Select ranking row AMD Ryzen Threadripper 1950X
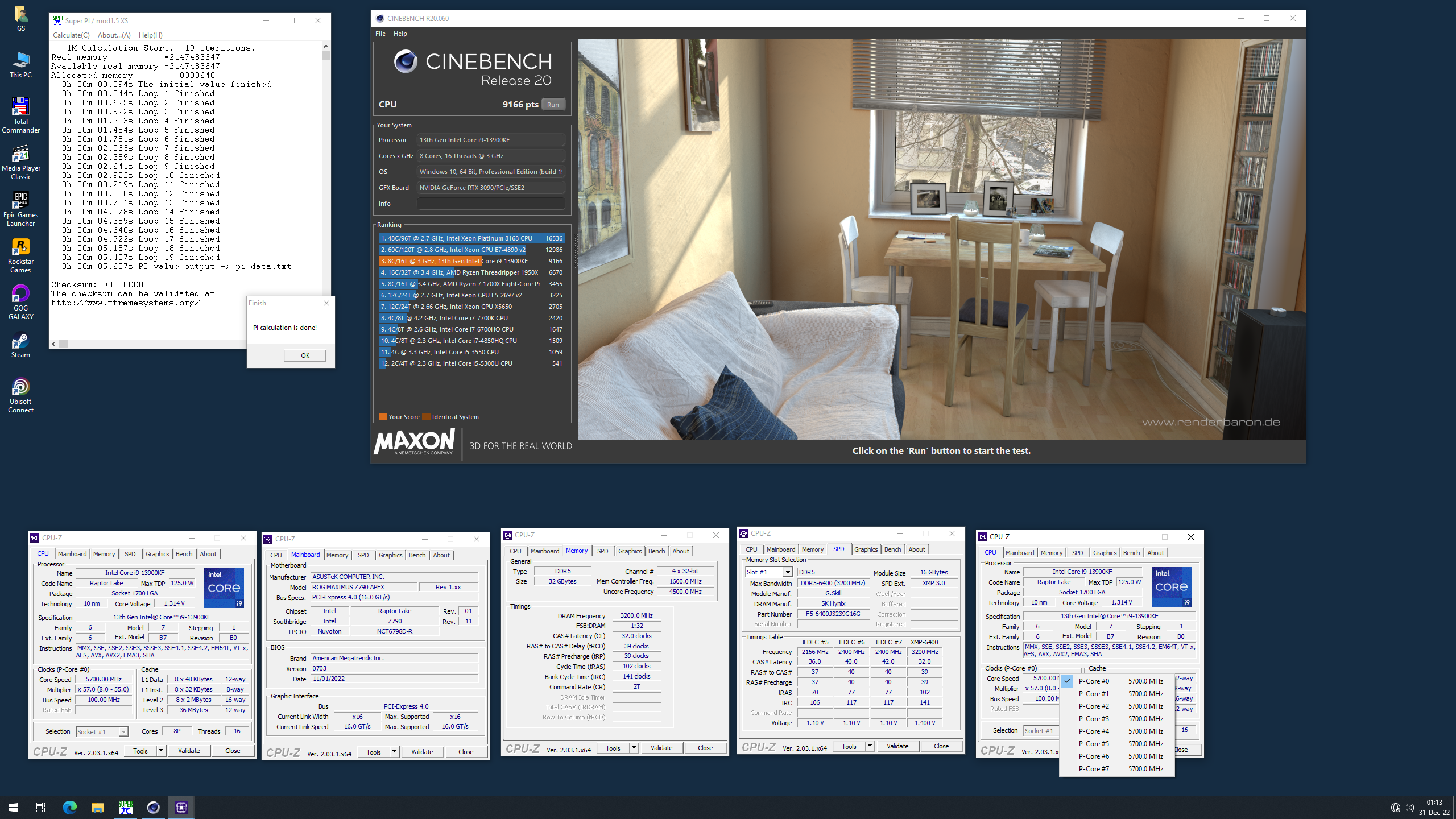This screenshot has width=1456, height=819. [x=471, y=272]
